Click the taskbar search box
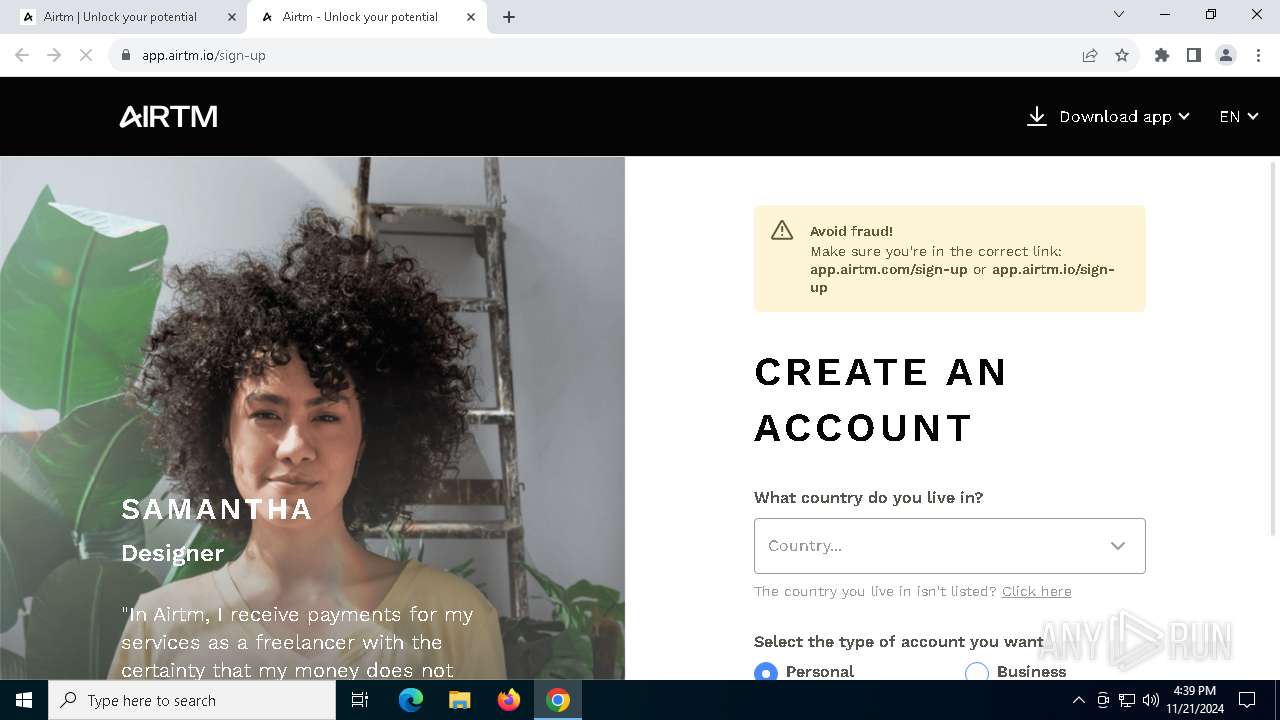 tap(192, 700)
